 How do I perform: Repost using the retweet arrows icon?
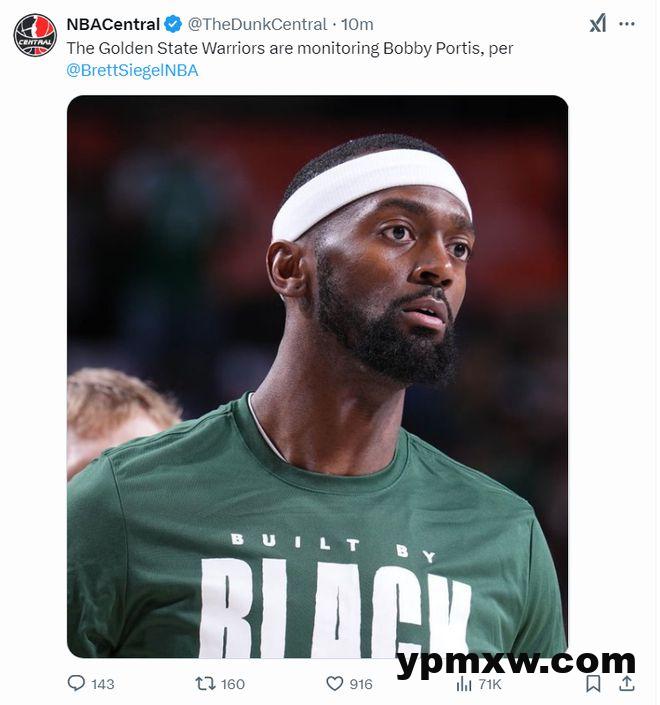(205, 684)
